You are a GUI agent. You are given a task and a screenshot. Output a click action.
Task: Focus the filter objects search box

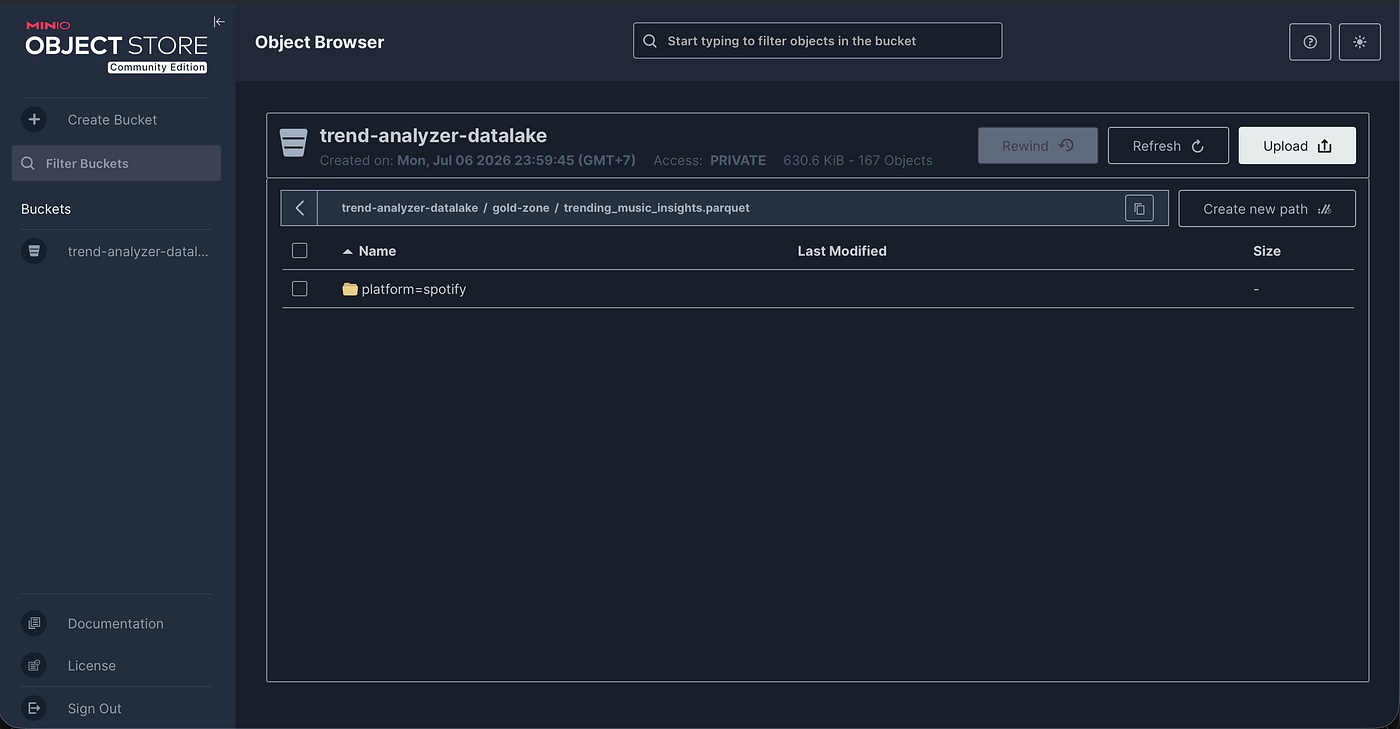click(x=817, y=41)
